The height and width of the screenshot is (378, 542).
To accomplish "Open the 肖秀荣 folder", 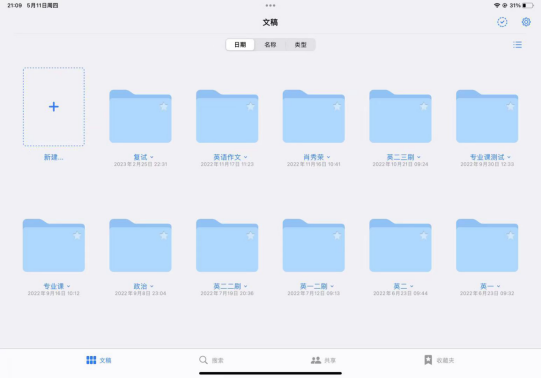I will pos(314,116).
